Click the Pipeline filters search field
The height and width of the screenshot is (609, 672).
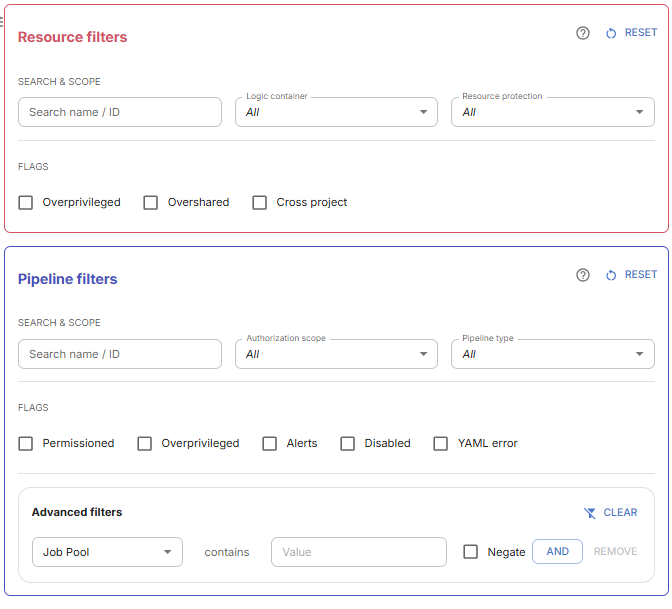click(x=120, y=354)
